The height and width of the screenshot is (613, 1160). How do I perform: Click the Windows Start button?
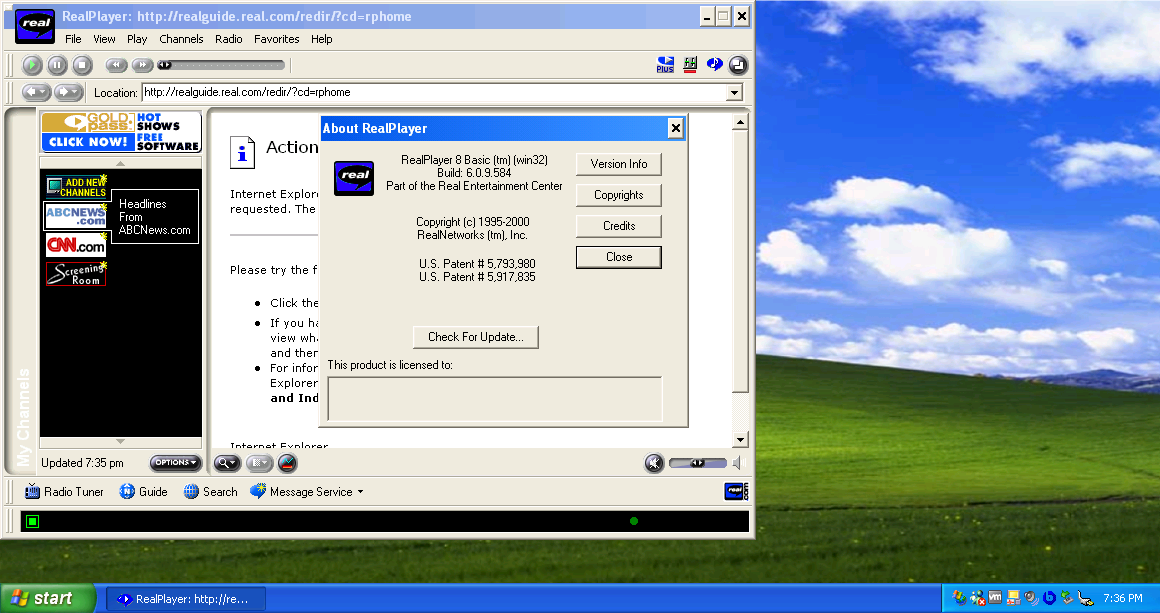pos(45,598)
